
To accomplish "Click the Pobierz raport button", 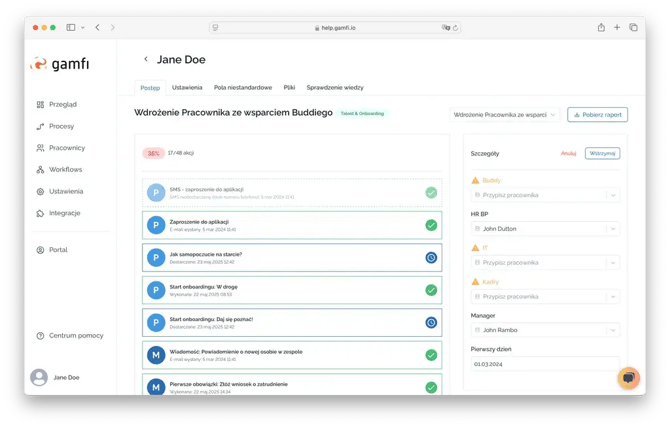I will pos(598,115).
